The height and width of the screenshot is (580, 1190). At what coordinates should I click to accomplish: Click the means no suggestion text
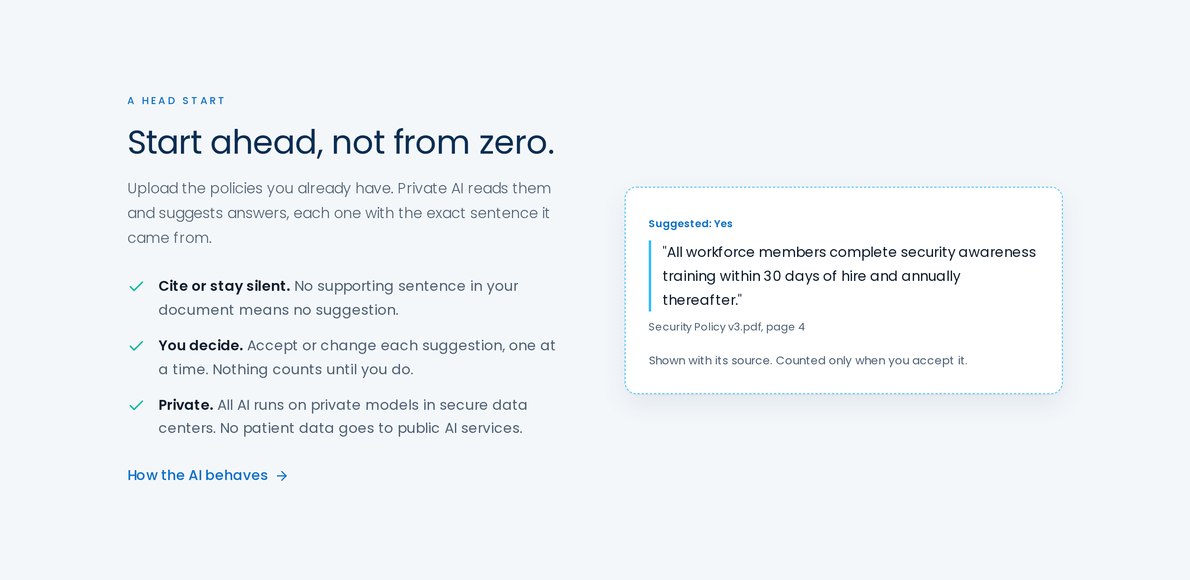[x=318, y=310]
